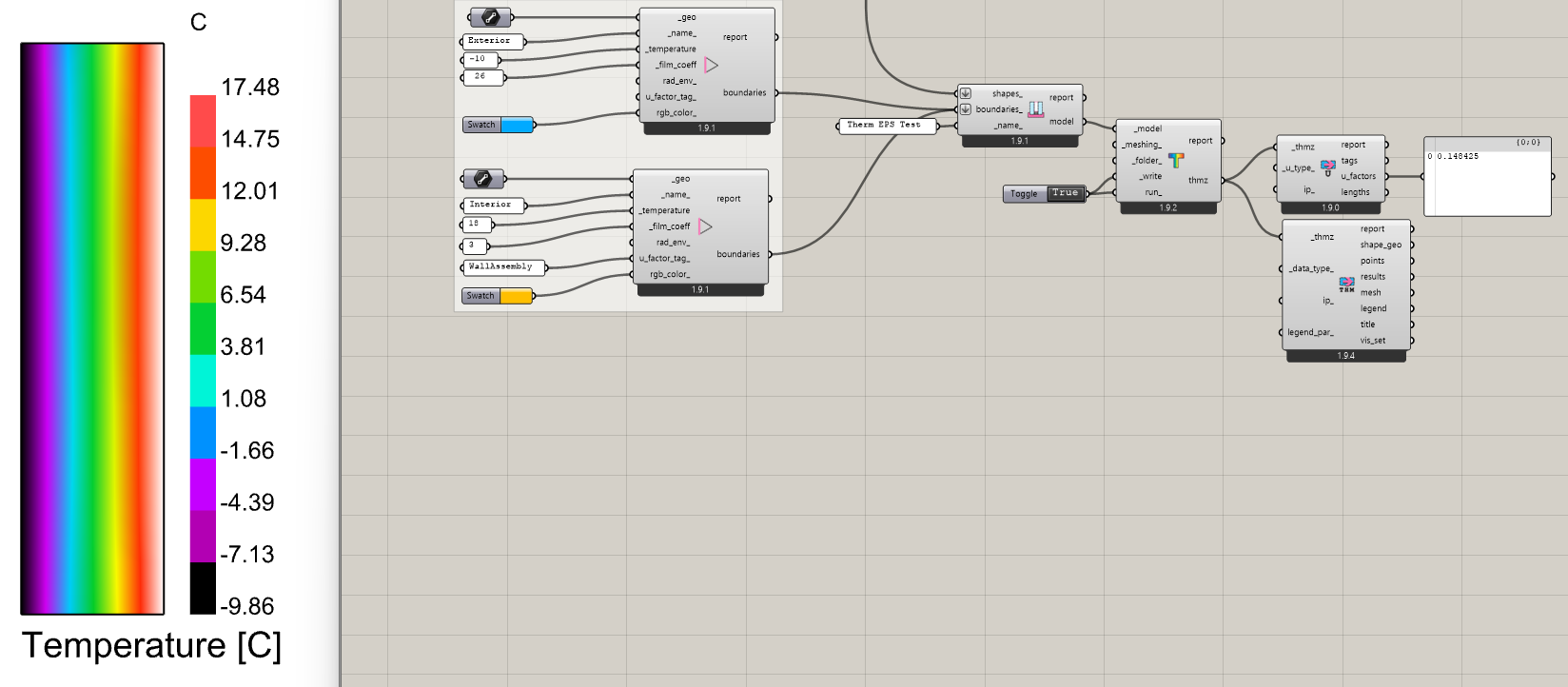Select the WallAssembly text panel

[x=501, y=267]
